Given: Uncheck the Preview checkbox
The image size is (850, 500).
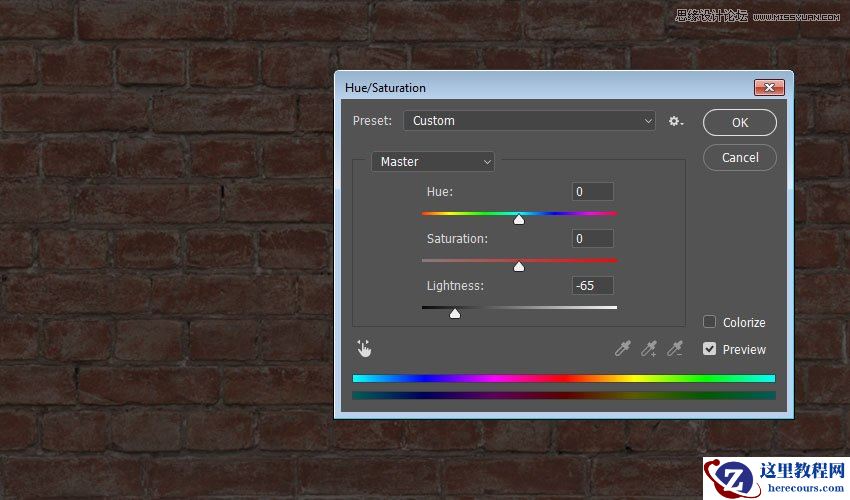Looking at the screenshot, I should (709, 349).
